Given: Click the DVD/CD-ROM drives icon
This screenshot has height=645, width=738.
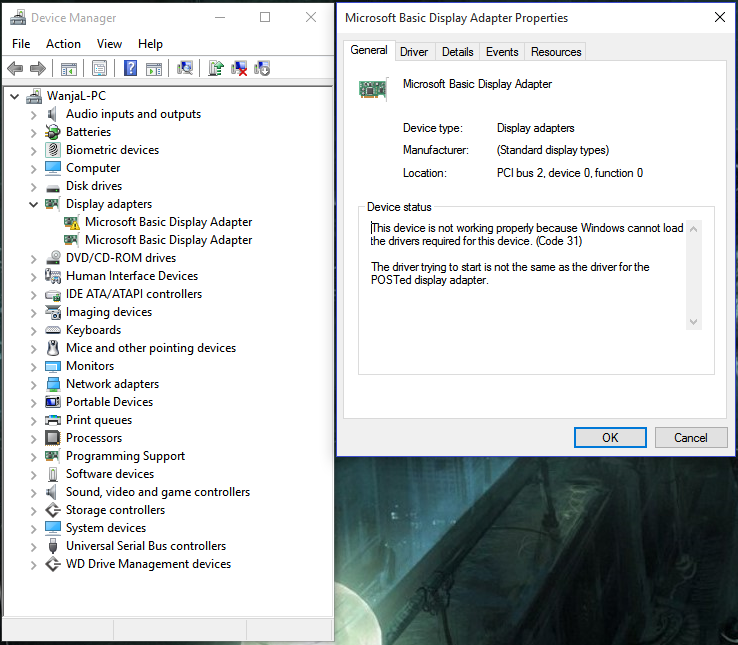Looking at the screenshot, I should click(53, 258).
